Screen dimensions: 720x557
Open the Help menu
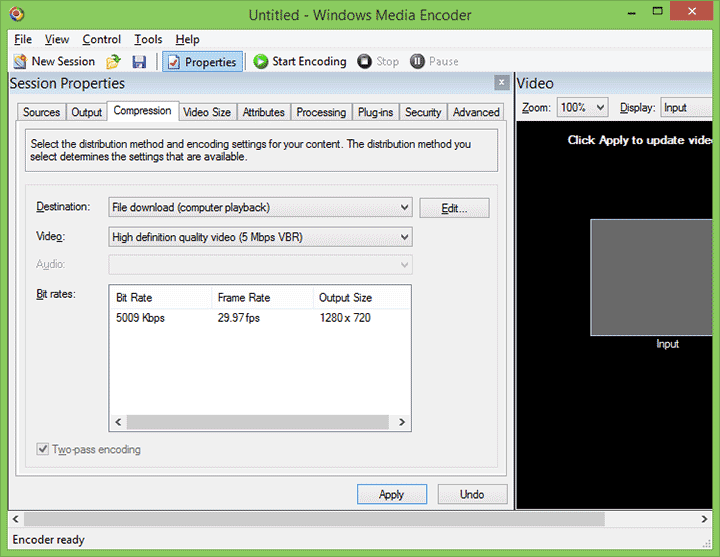tap(187, 39)
